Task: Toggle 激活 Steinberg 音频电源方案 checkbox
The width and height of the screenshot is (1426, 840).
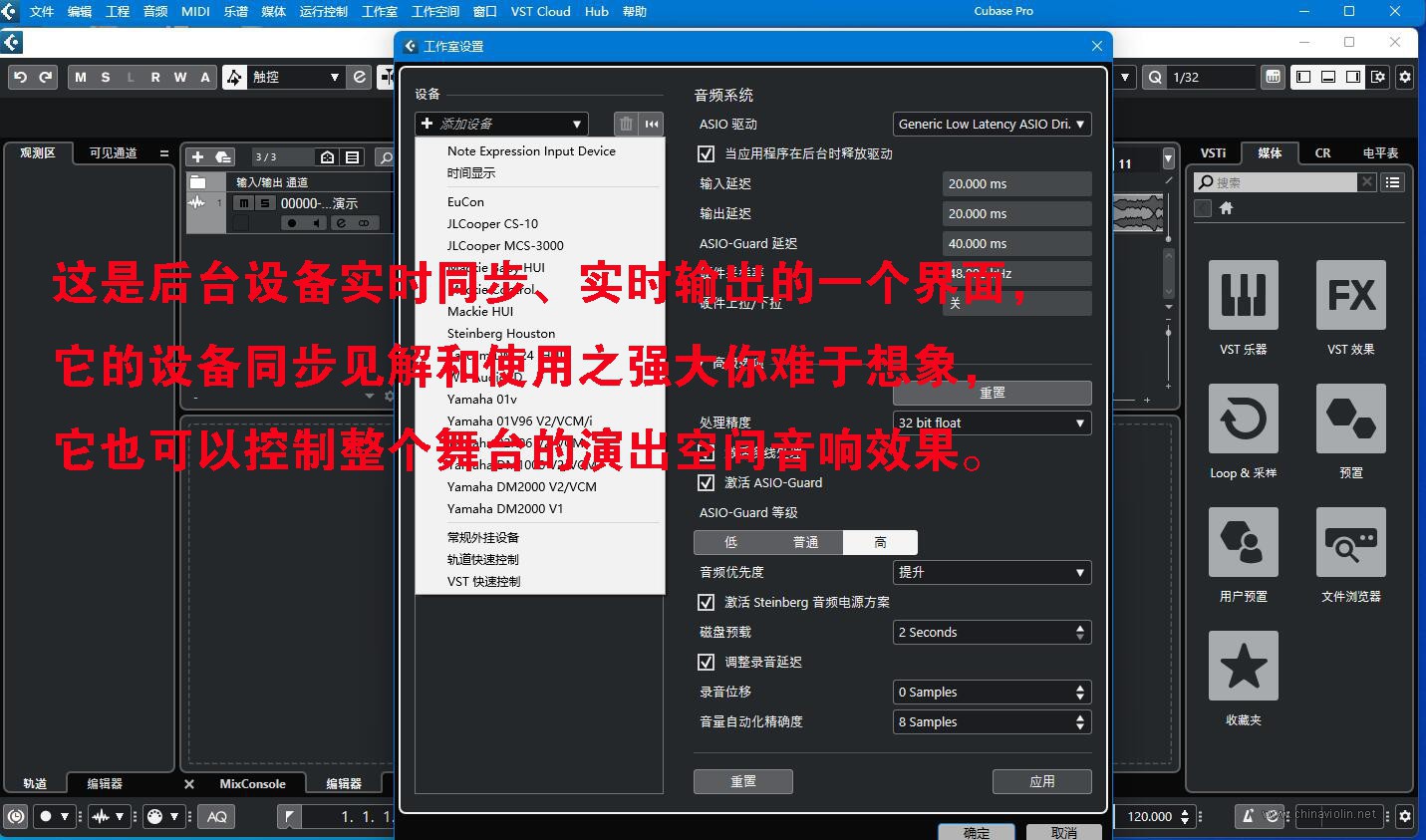Action: tap(707, 602)
